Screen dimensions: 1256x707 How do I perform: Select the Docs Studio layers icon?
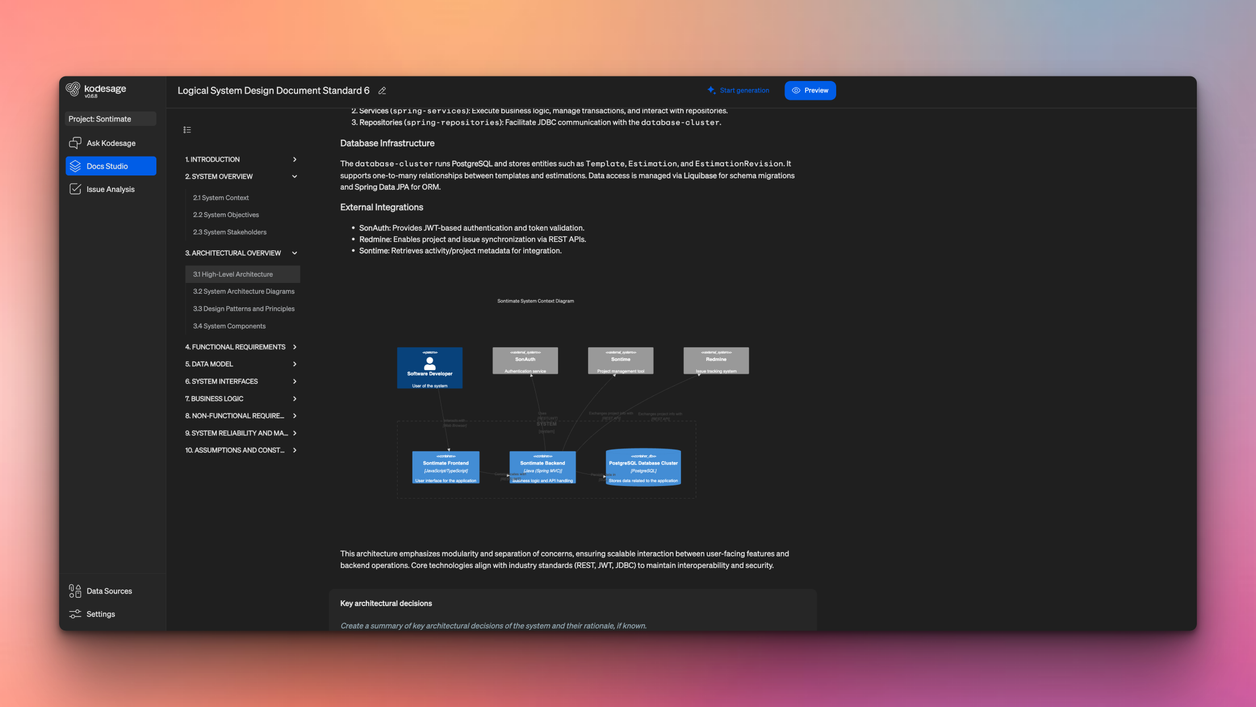coord(74,166)
